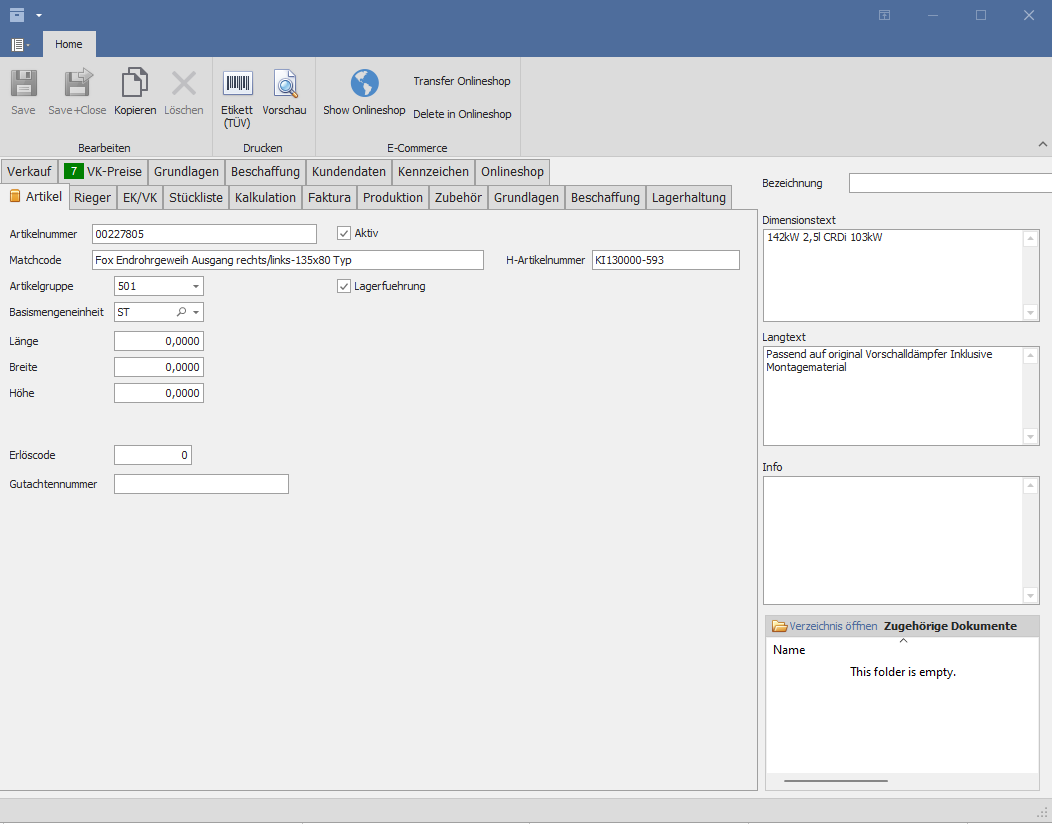Click into the Gutachtennummer input field
The height and width of the screenshot is (824, 1052).
pos(201,485)
